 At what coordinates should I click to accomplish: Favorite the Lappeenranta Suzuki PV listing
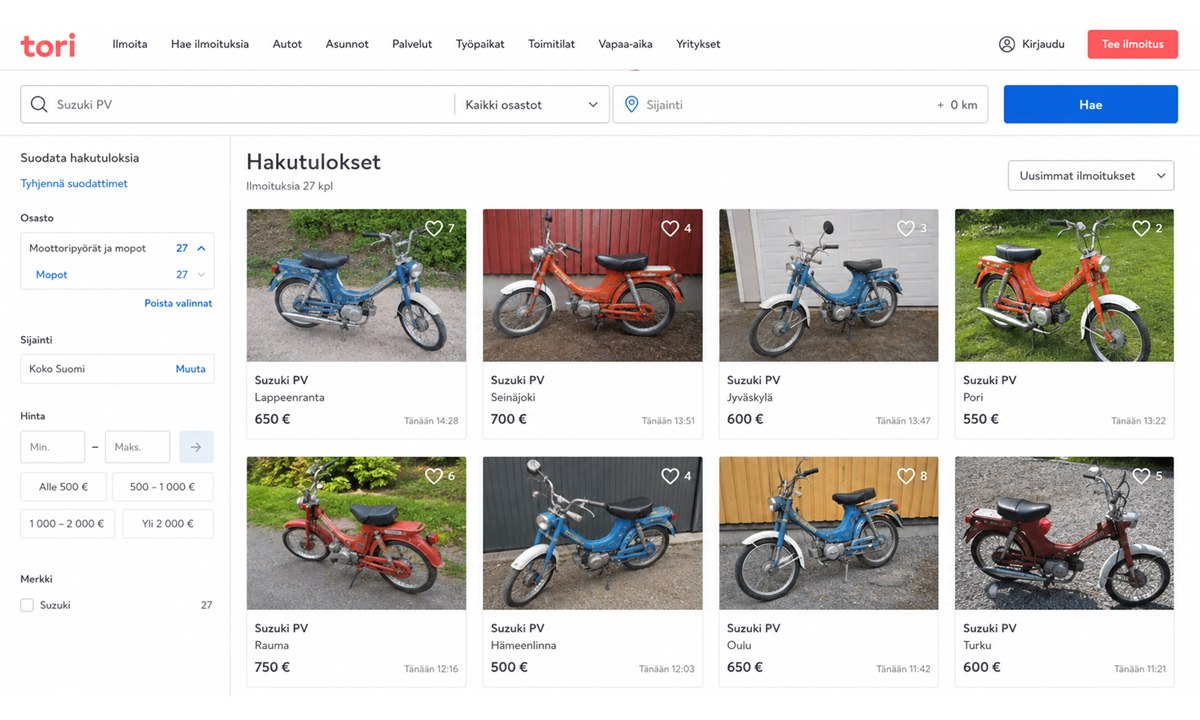(434, 228)
